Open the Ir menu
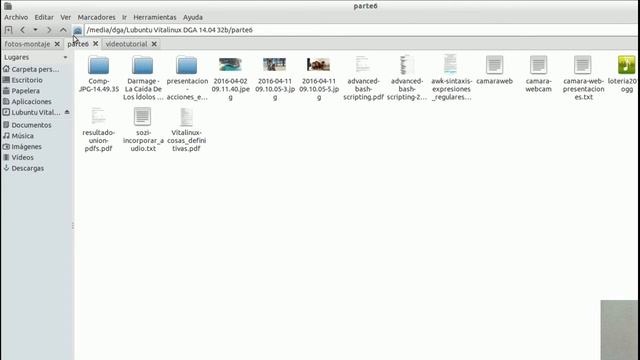This screenshot has height=360, width=640. pos(124,17)
